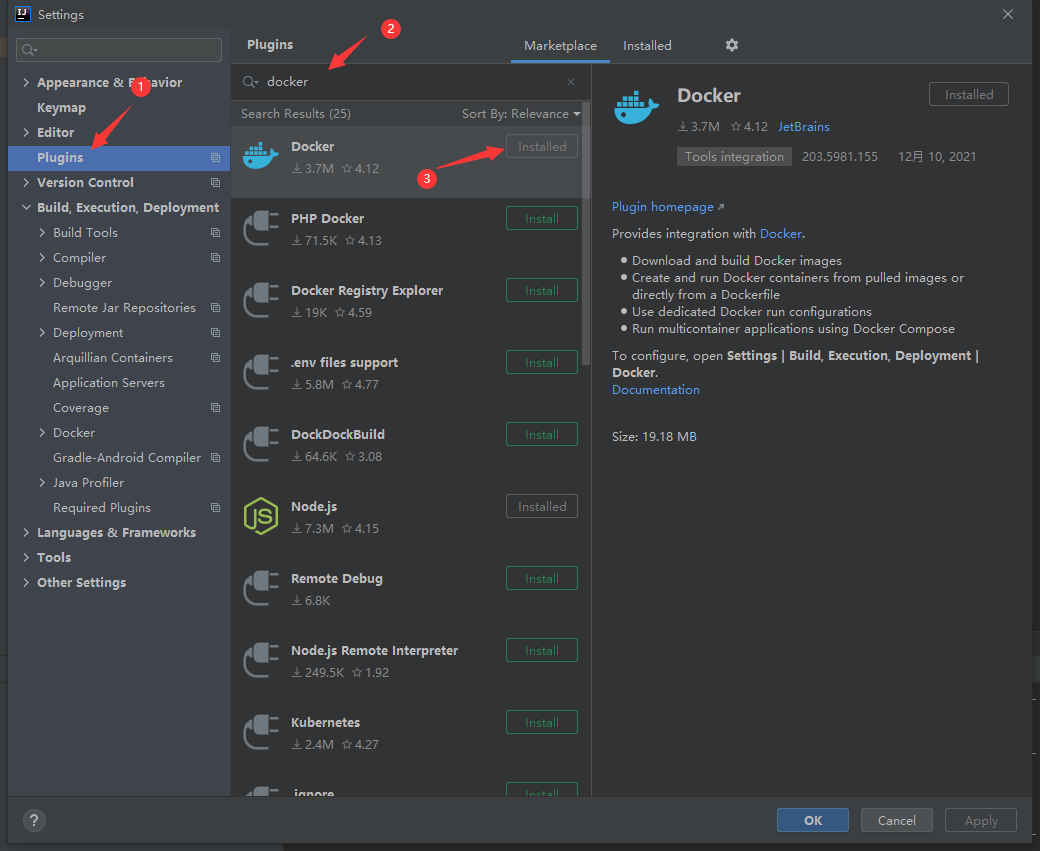Image resolution: width=1040 pixels, height=851 pixels.
Task: Switch to the Installed tab
Action: [647, 46]
